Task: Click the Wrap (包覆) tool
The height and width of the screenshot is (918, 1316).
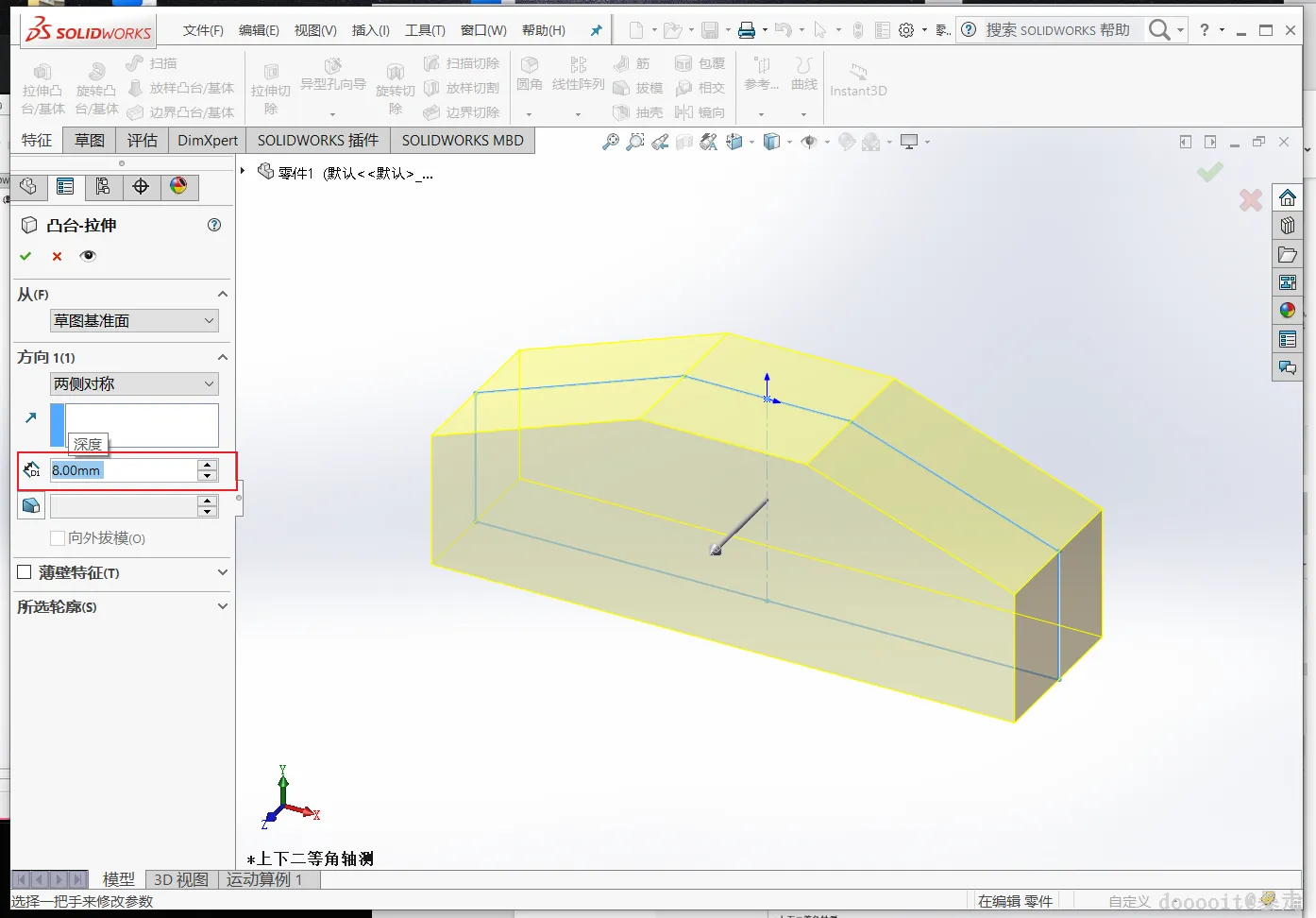Action: (x=700, y=63)
